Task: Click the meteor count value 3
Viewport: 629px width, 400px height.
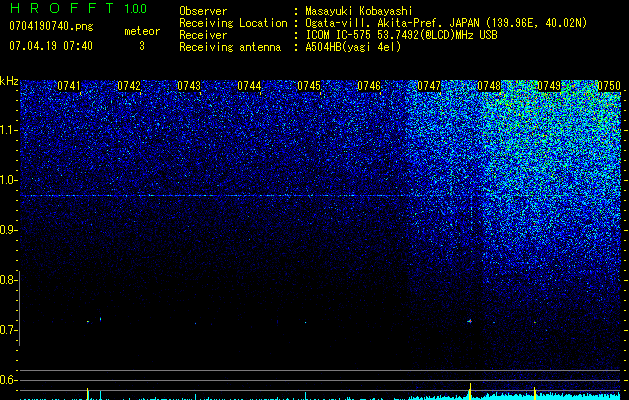Action: pos(142,46)
